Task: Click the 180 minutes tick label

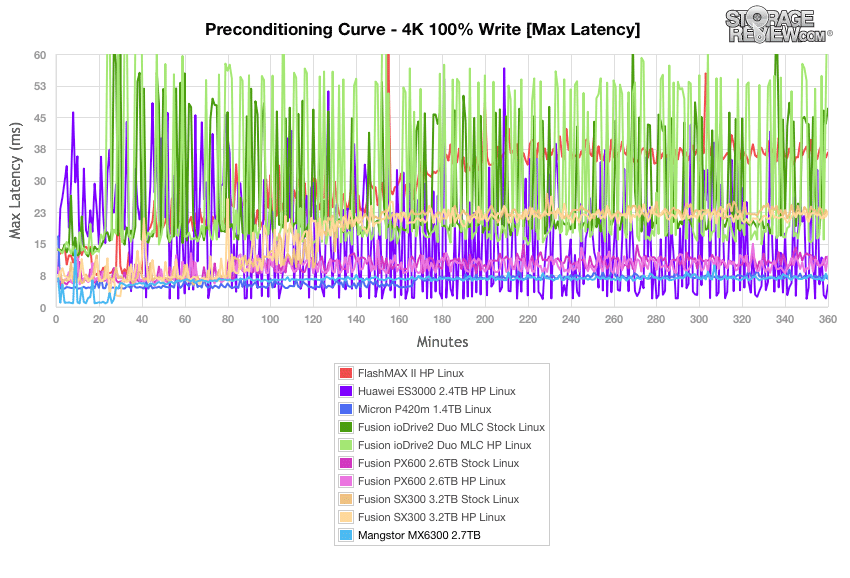Action: pyautogui.click(x=442, y=319)
